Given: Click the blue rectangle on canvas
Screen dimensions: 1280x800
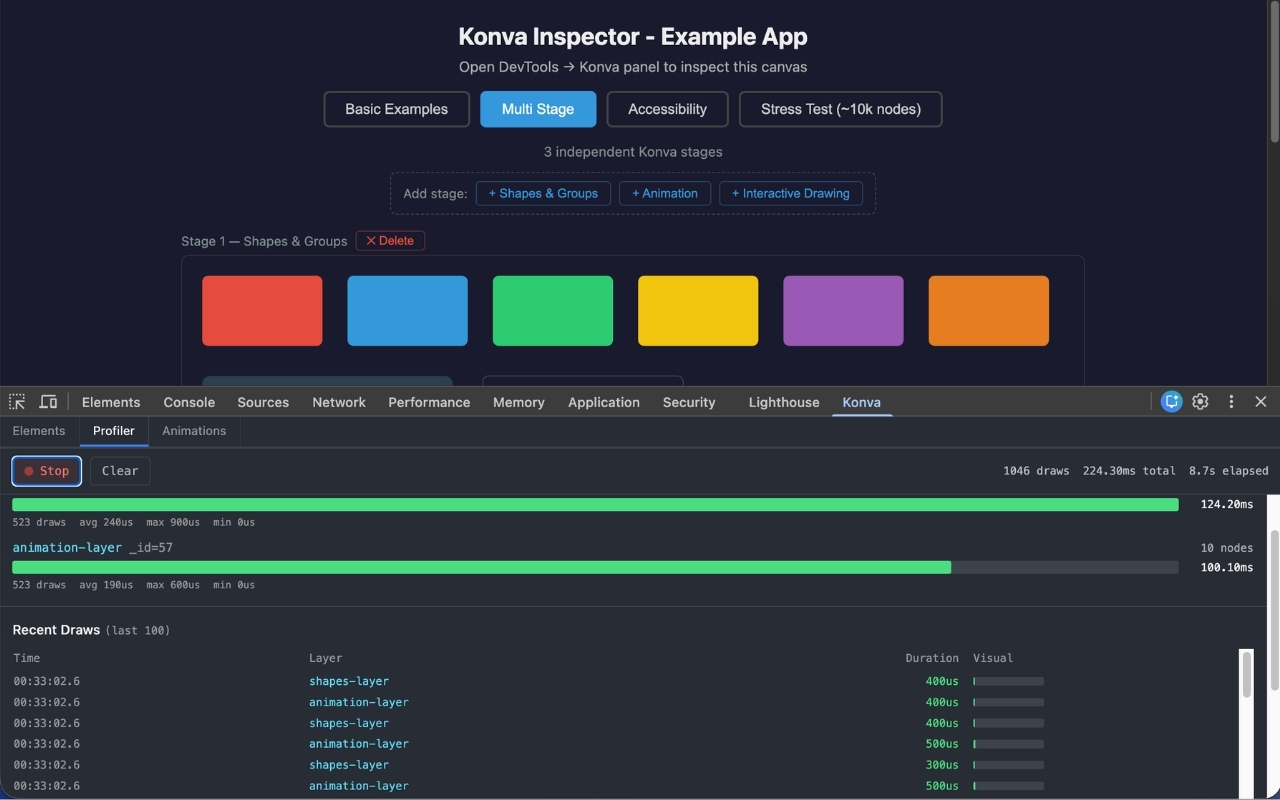Looking at the screenshot, I should click(x=407, y=311).
